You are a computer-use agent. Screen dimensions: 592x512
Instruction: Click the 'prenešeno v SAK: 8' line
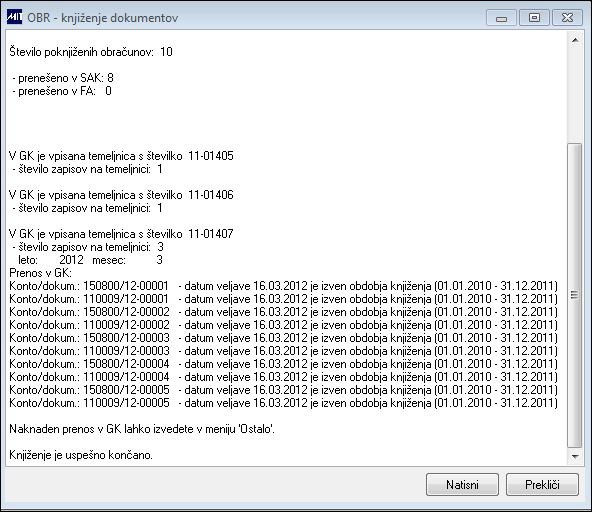tap(63, 78)
